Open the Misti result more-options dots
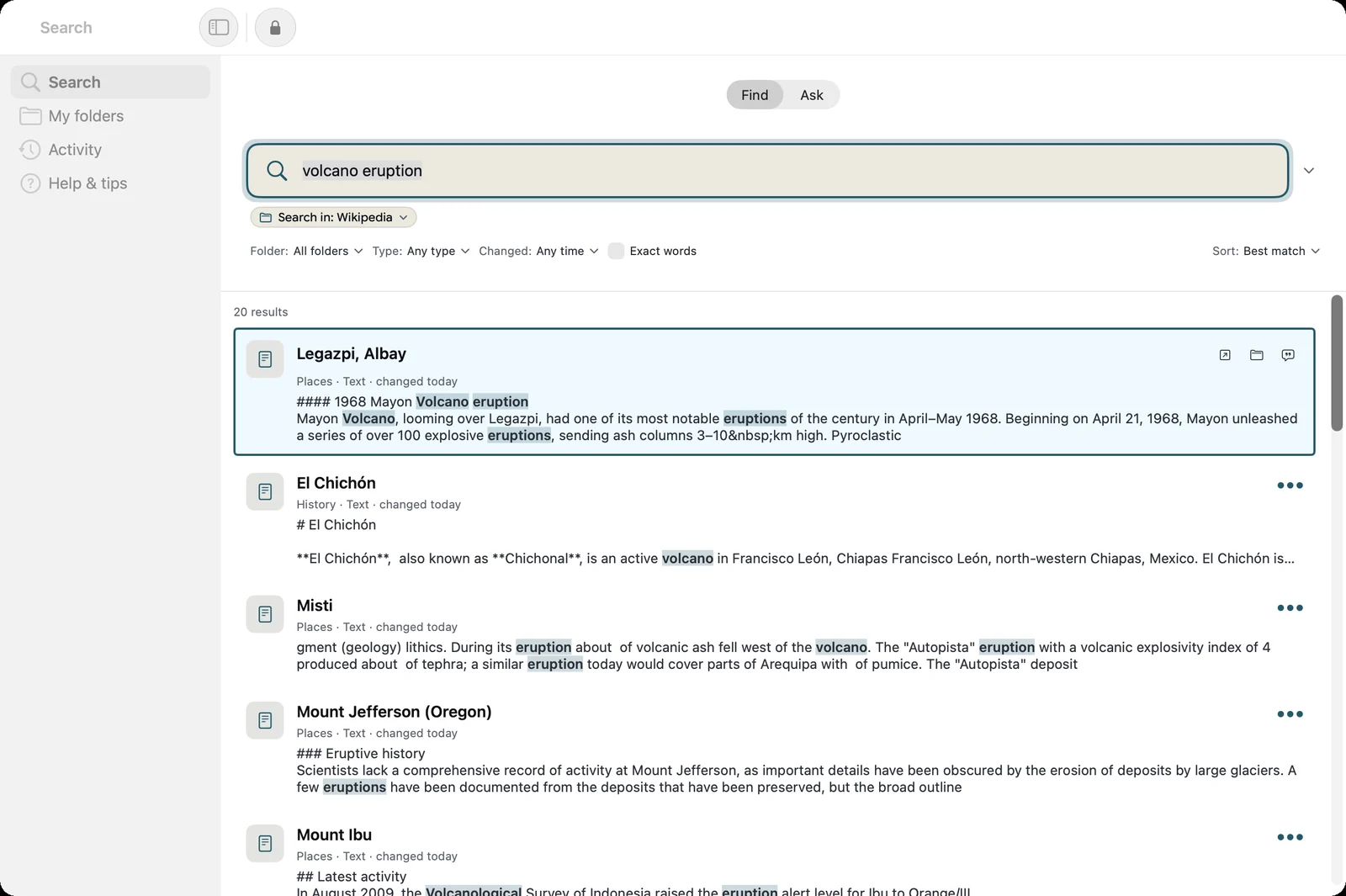The height and width of the screenshot is (896, 1346). (1290, 608)
